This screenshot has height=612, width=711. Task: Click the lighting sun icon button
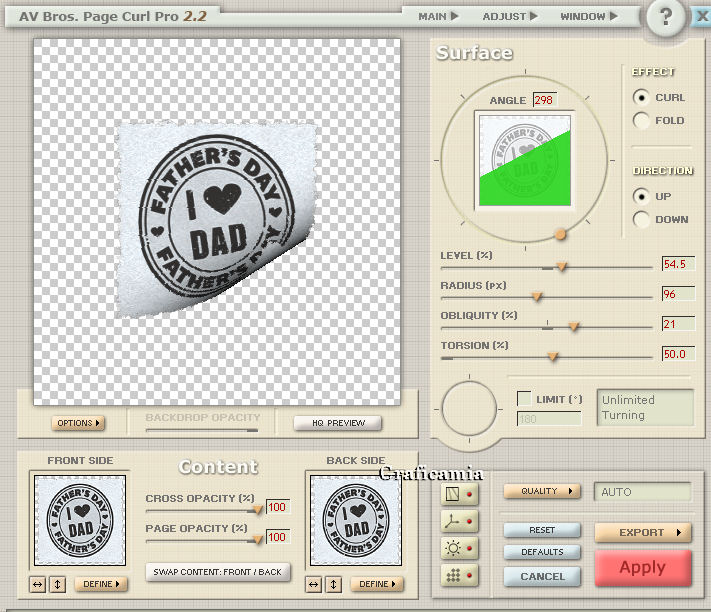click(x=459, y=549)
